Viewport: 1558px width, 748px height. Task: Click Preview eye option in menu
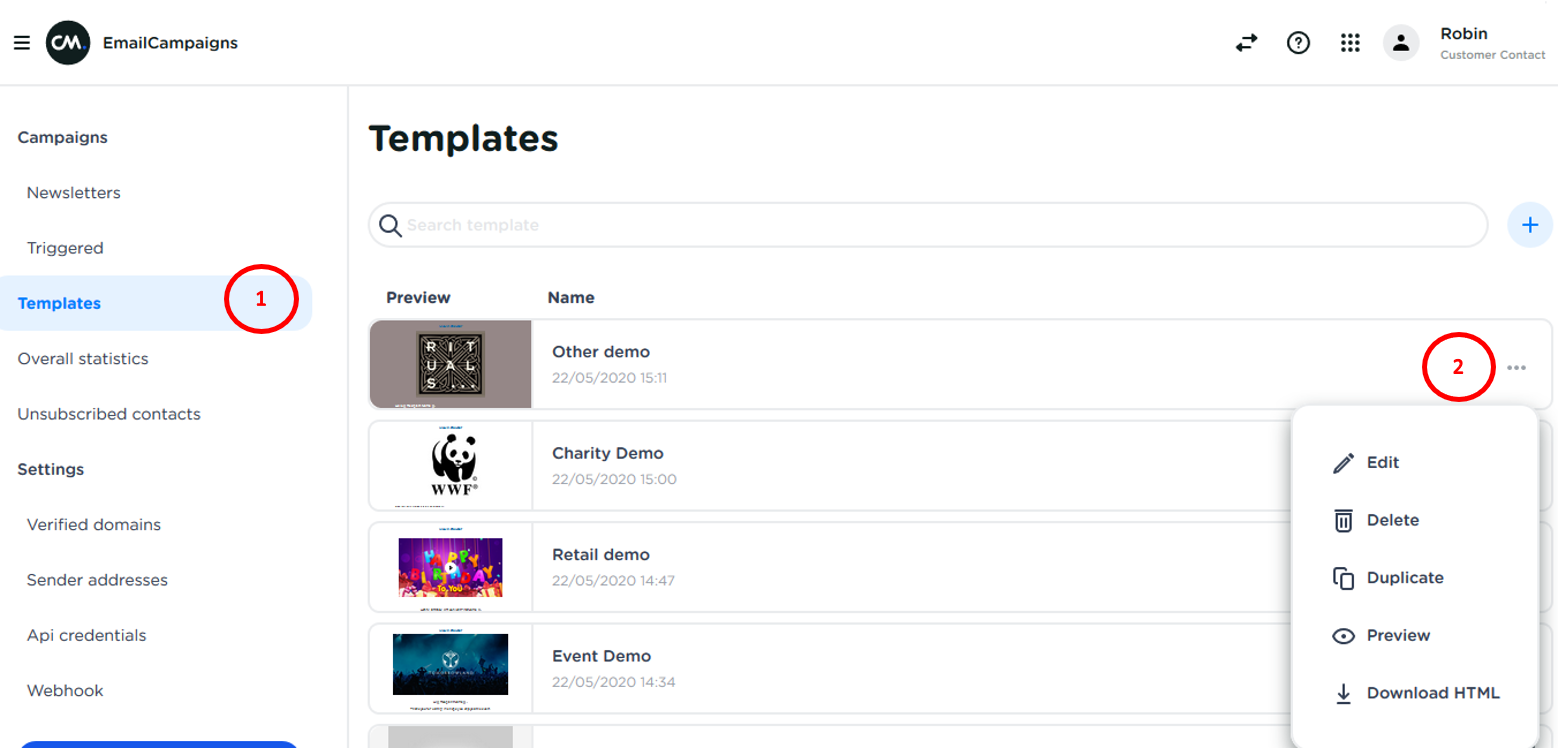[1397, 636]
